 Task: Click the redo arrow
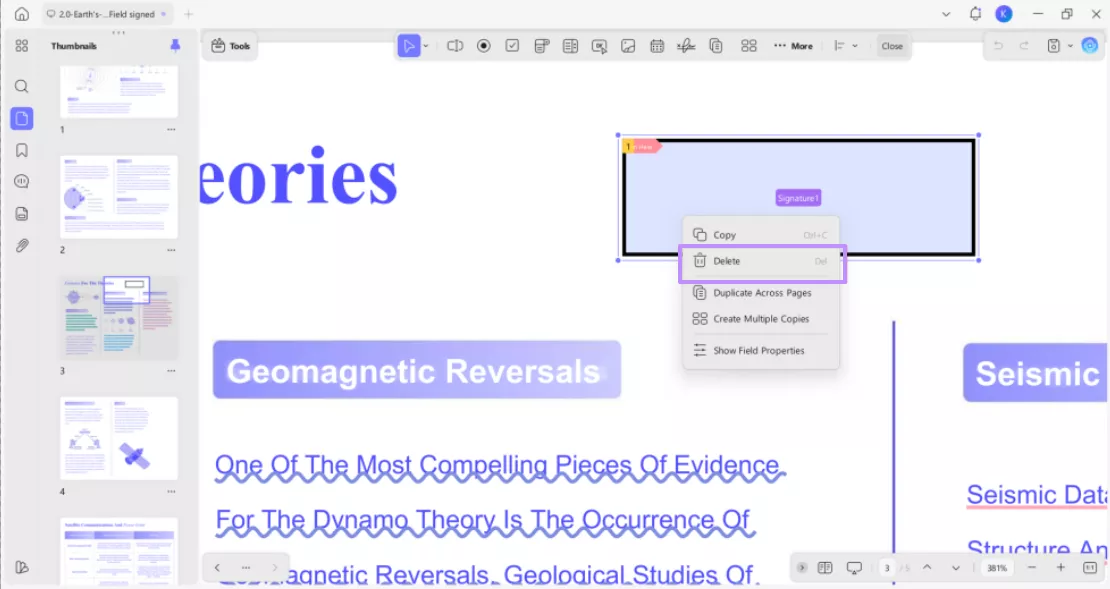point(1024,46)
